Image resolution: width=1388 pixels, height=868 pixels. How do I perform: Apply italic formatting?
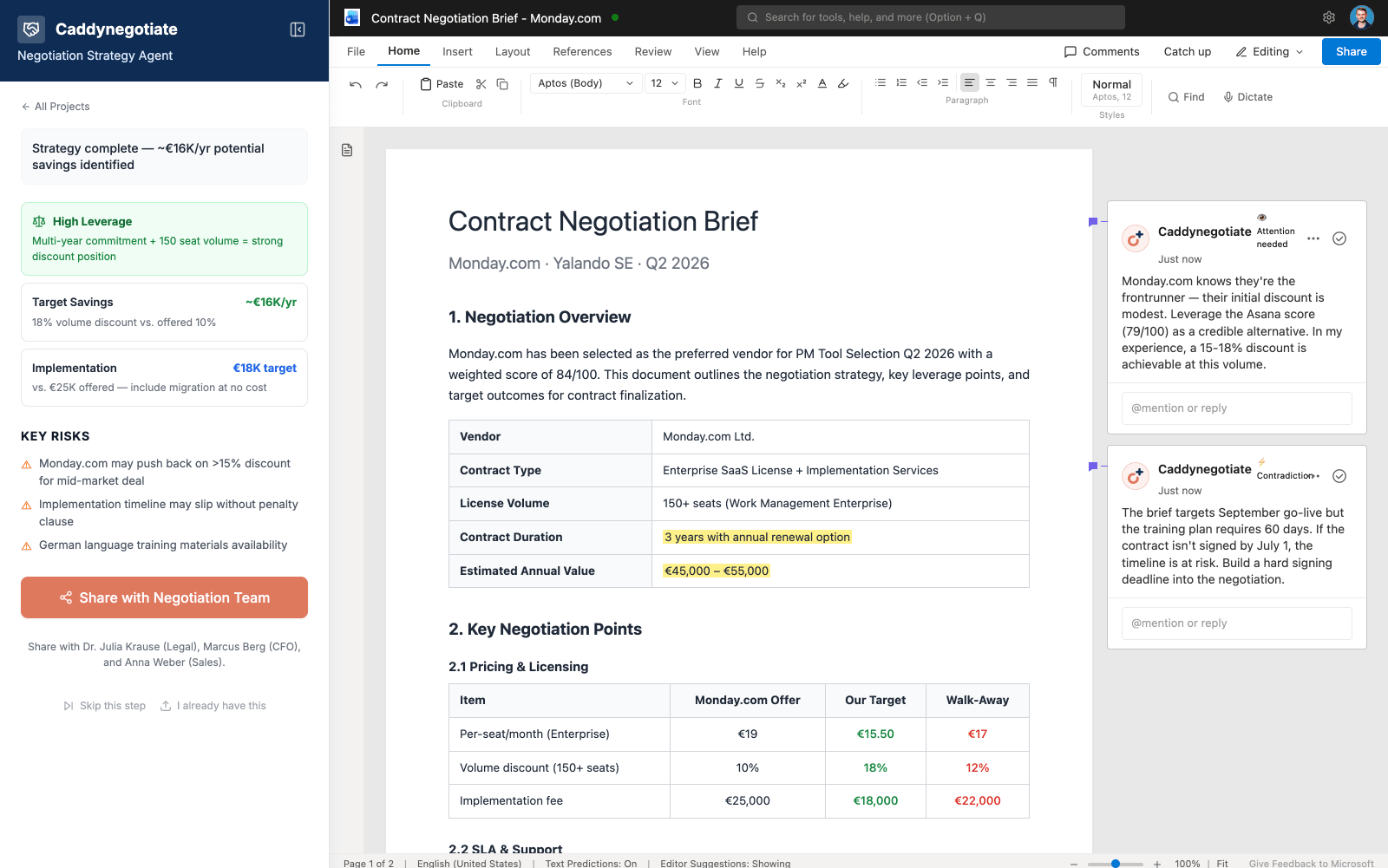coord(718,83)
